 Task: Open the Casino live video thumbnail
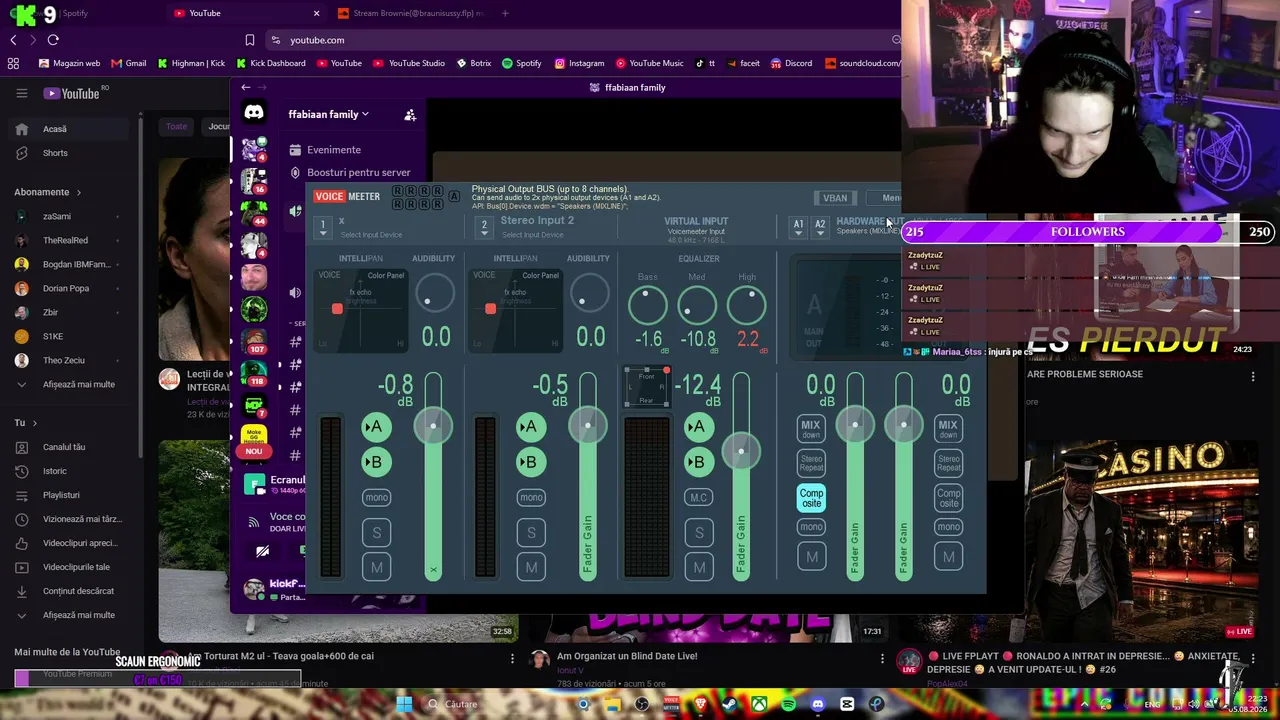(1140, 540)
